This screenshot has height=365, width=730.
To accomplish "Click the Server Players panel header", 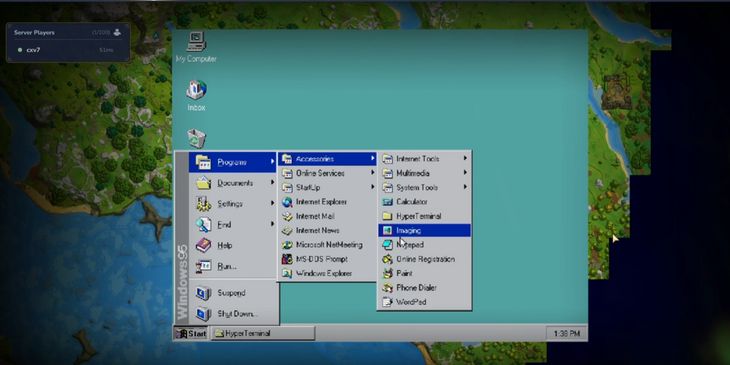I will click(68, 33).
